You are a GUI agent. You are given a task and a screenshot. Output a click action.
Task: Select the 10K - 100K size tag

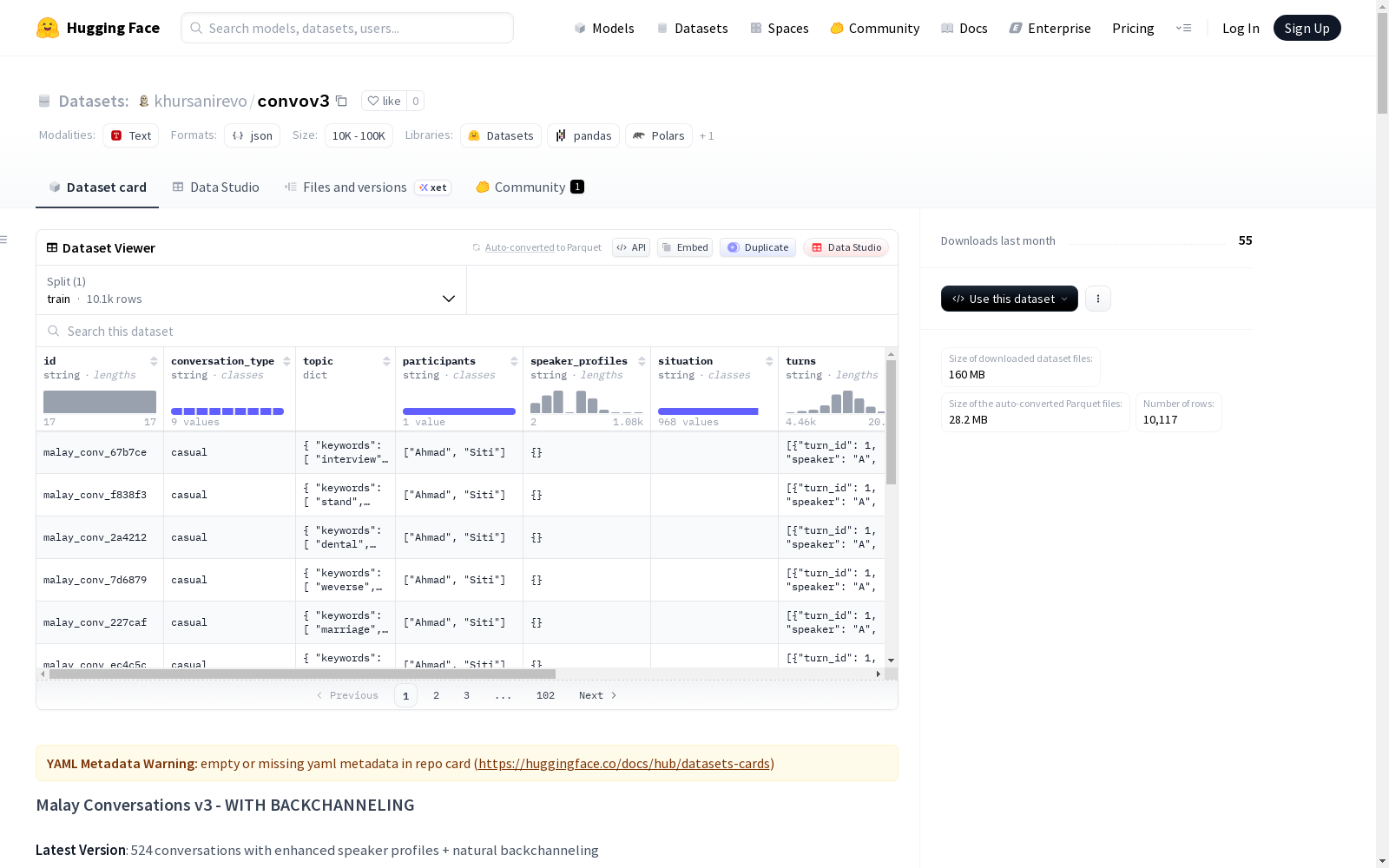click(x=359, y=135)
